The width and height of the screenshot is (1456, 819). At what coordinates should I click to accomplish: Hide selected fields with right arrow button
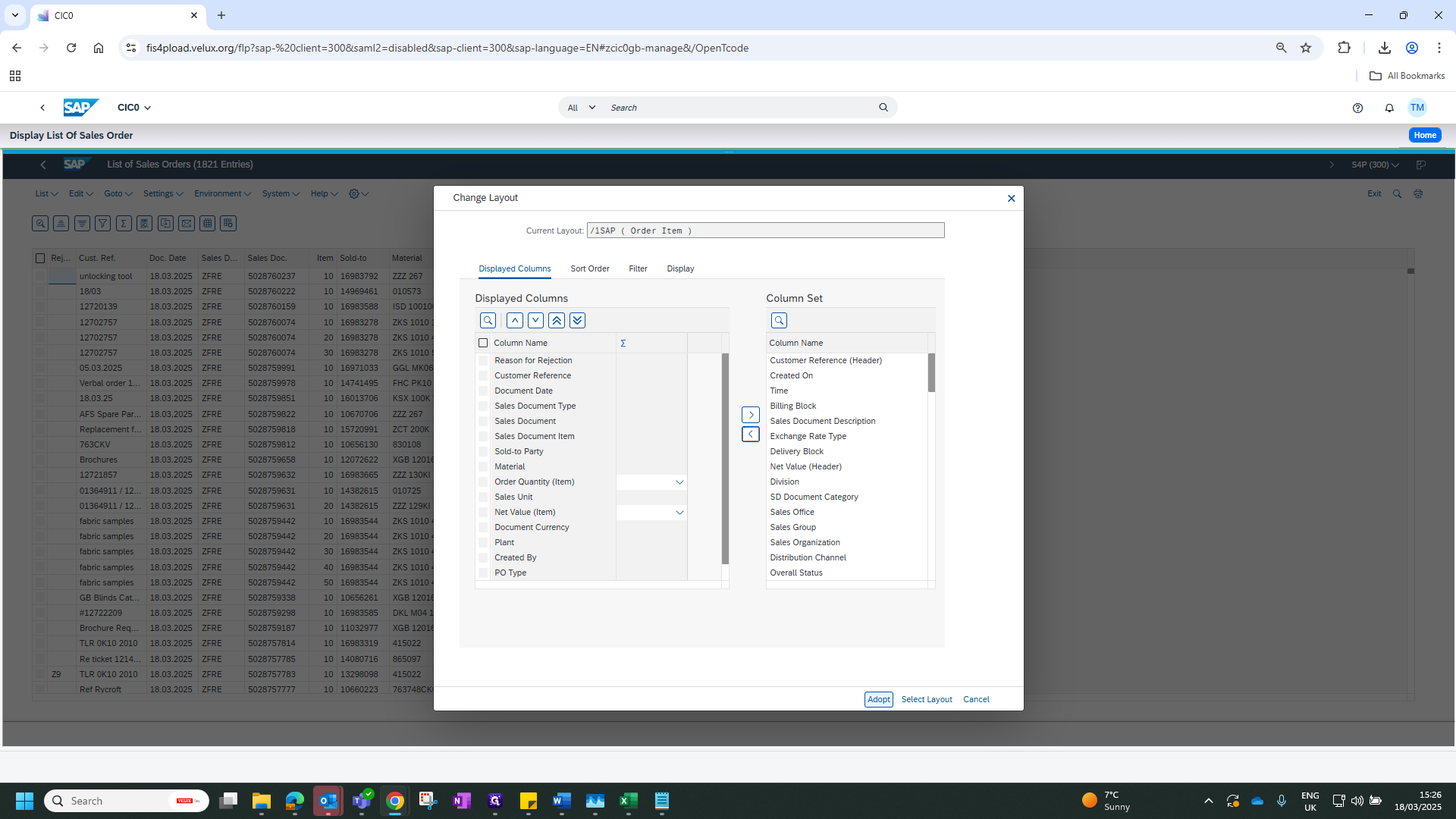pyautogui.click(x=751, y=415)
